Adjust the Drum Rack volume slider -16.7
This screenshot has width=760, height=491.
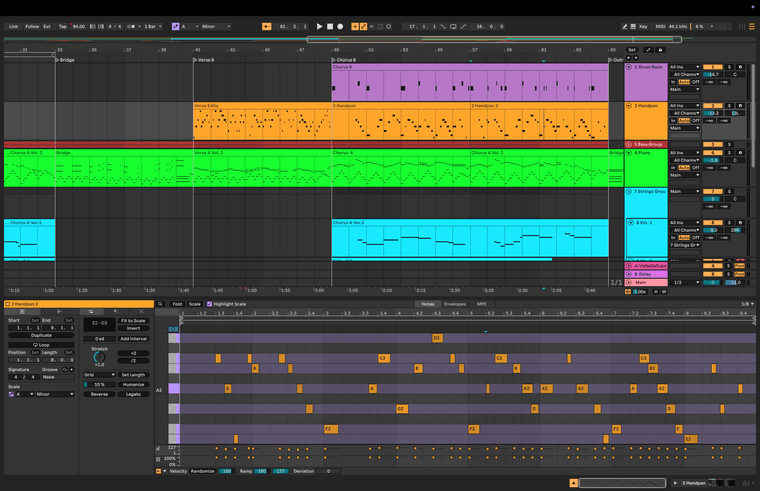point(712,75)
